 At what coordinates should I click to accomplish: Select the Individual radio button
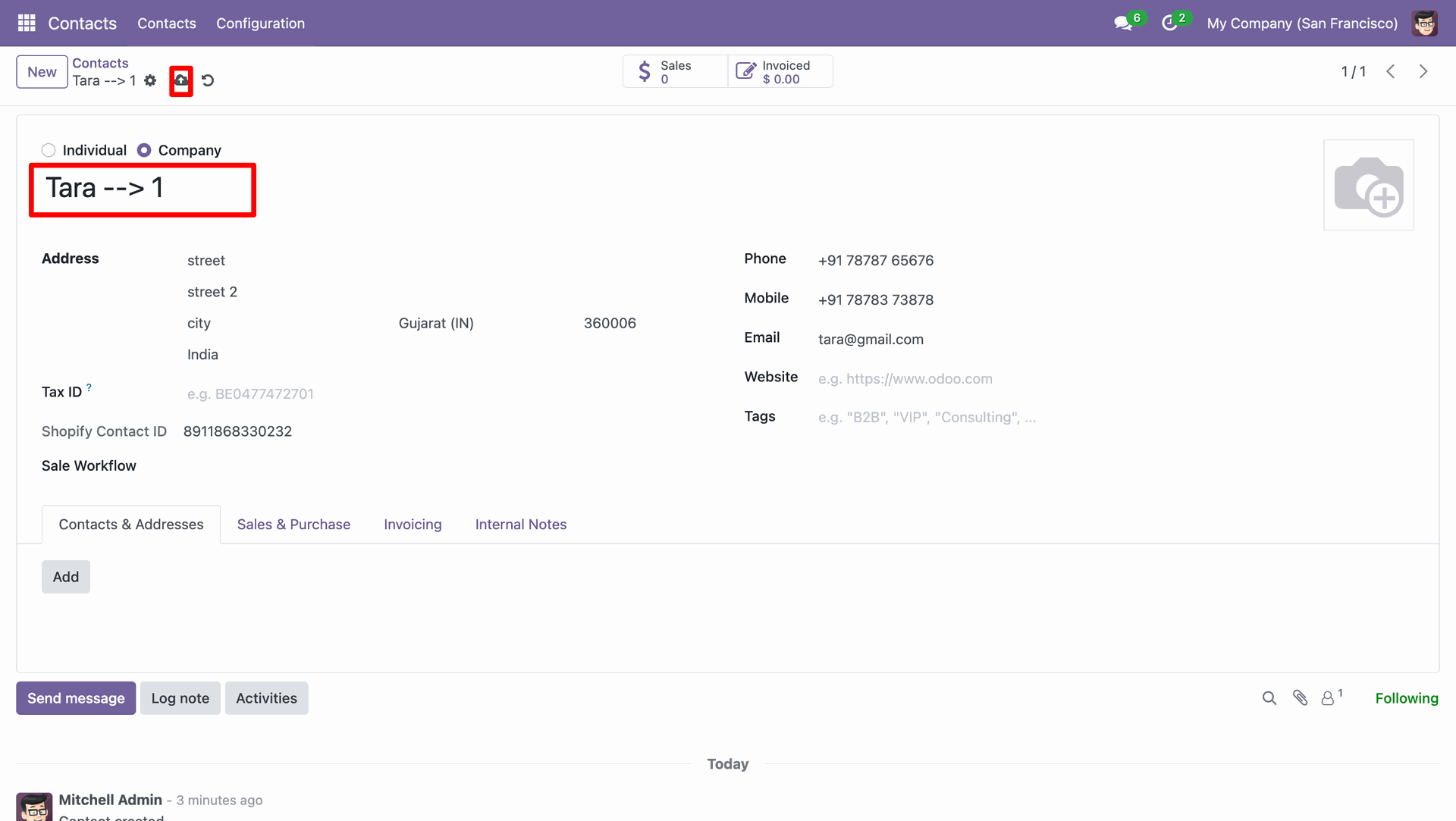(x=49, y=150)
